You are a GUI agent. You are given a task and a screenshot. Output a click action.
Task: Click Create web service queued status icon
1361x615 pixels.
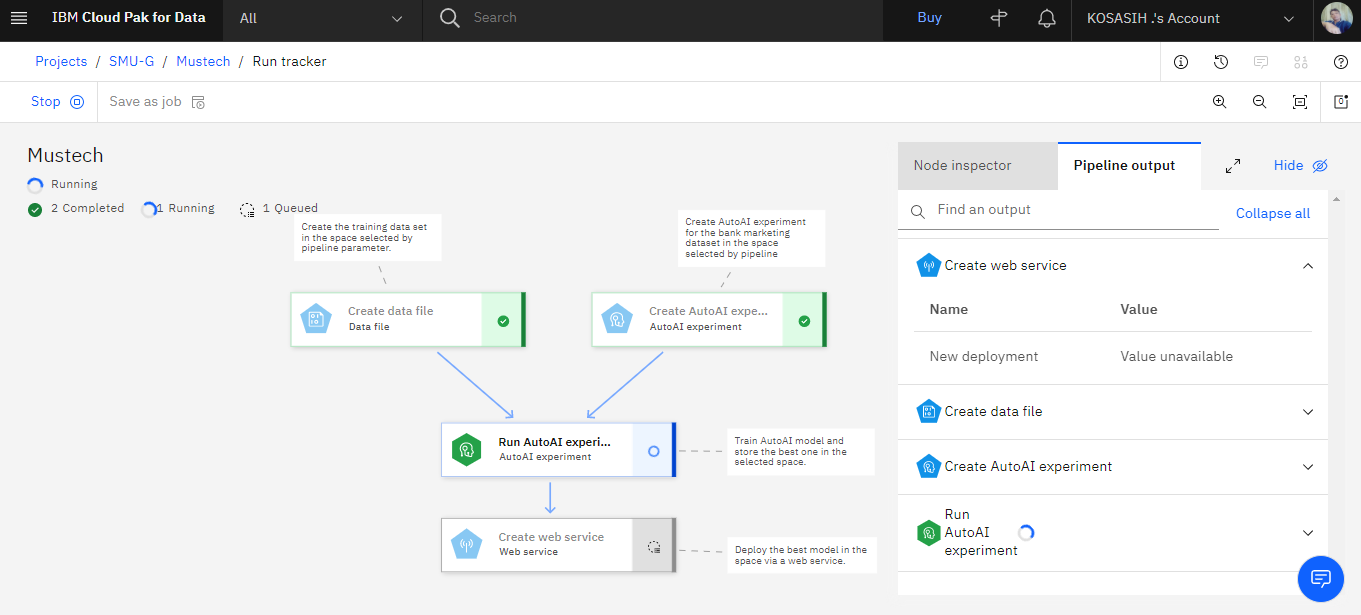coord(654,546)
